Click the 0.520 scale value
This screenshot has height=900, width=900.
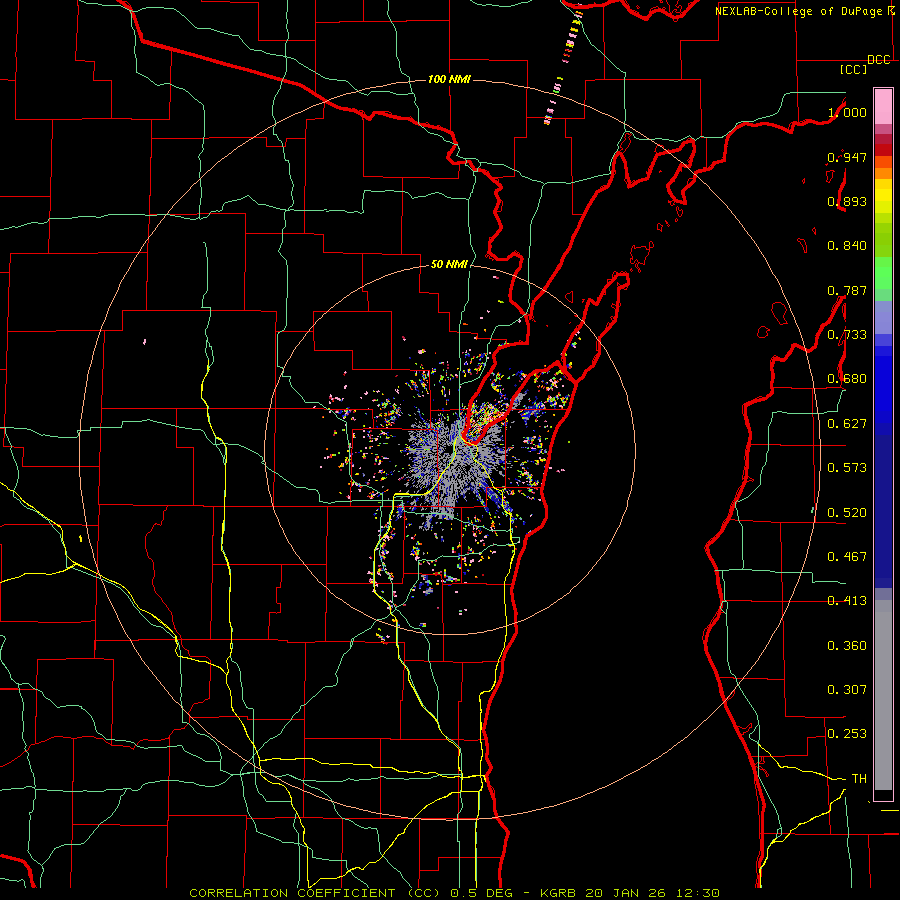[847, 513]
